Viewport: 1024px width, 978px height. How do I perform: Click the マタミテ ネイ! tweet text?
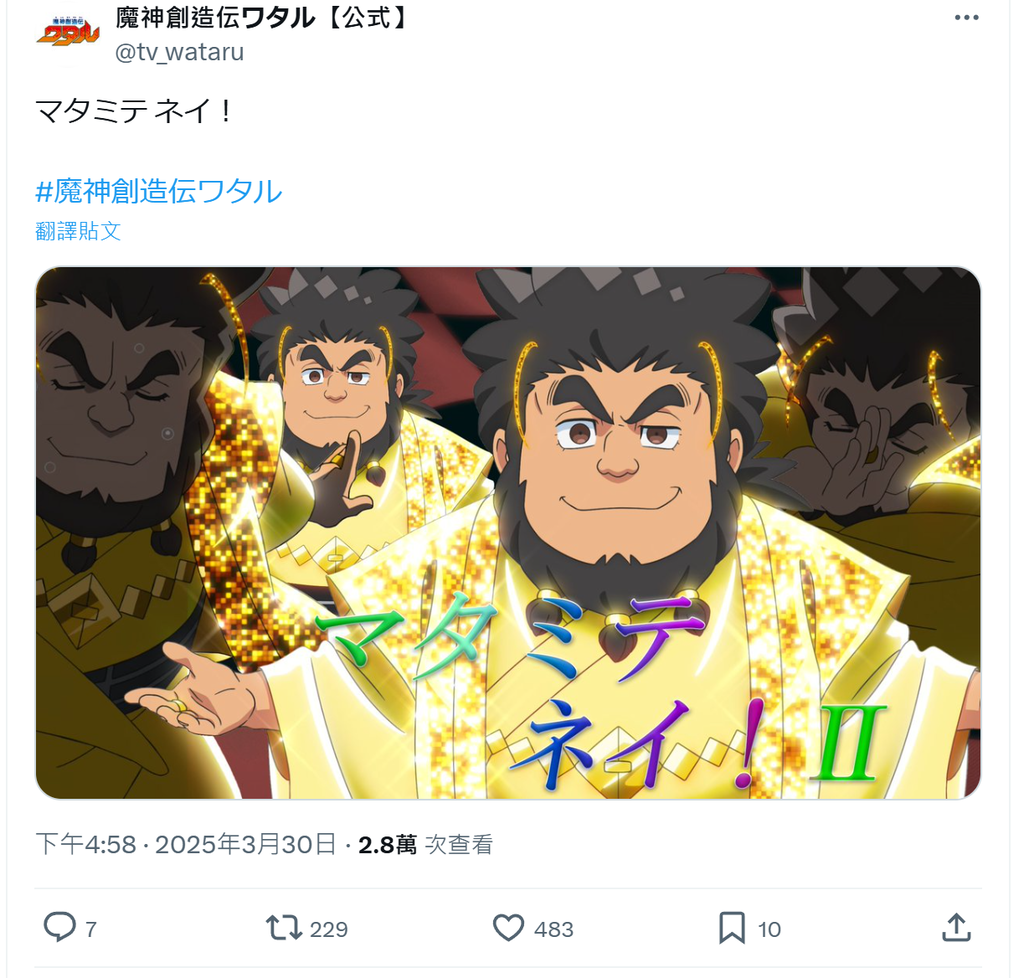tap(134, 110)
